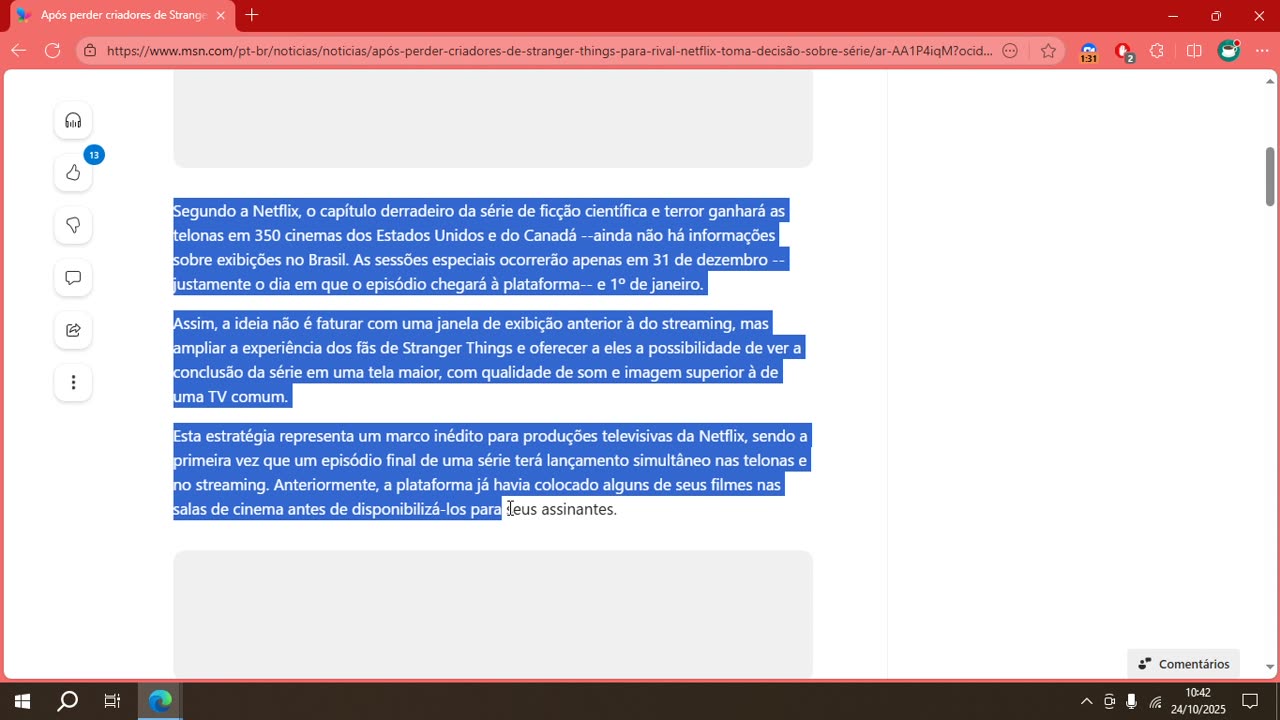Click the paragraph starting 'Assim, a ideia'
Image resolution: width=1280 pixels, height=720 pixels.
click(x=487, y=360)
